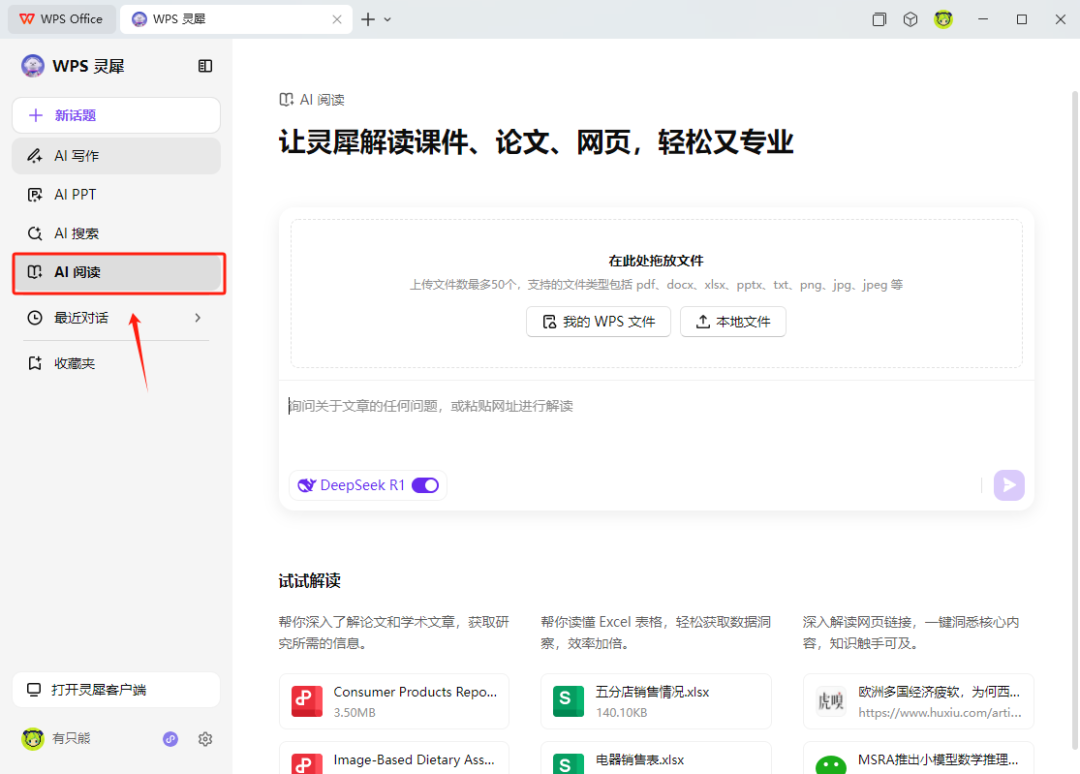Click the vertical scrollbar on the right

click(x=1074, y=420)
